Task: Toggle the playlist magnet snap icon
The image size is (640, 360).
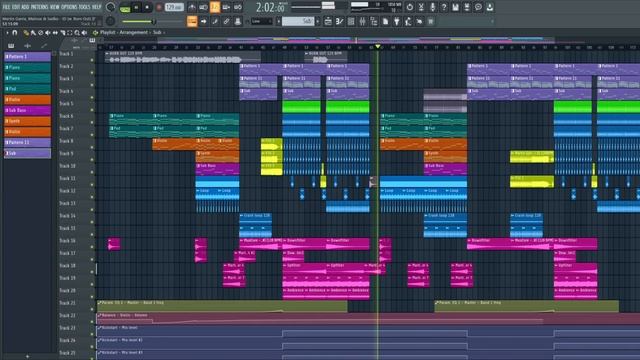Action: (x=15, y=33)
